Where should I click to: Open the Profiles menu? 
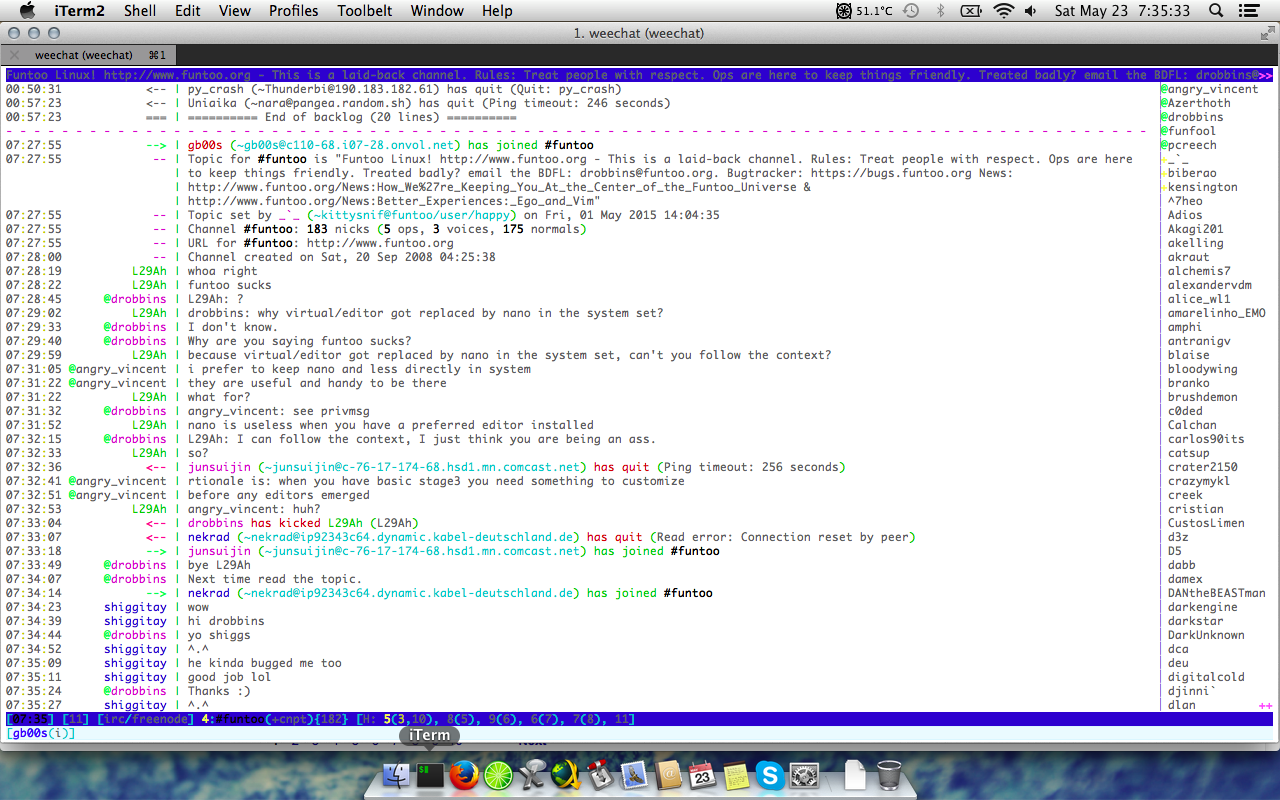[x=294, y=11]
